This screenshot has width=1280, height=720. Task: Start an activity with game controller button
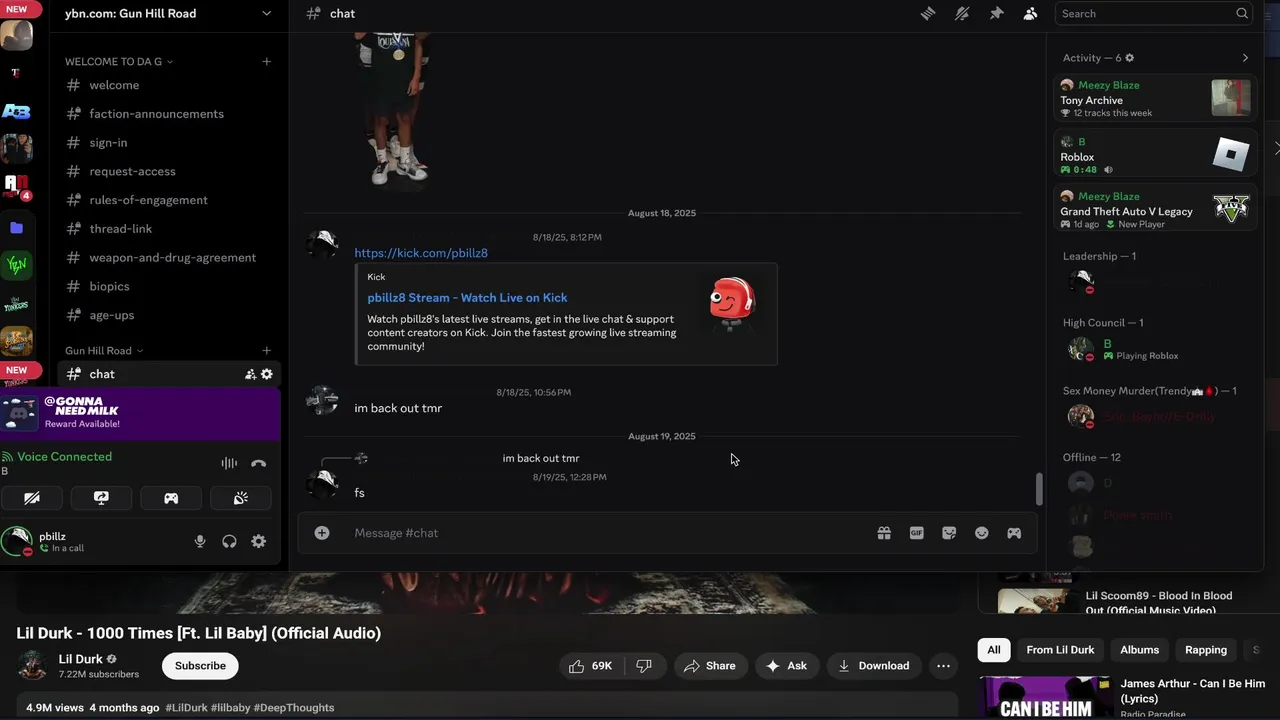171,498
